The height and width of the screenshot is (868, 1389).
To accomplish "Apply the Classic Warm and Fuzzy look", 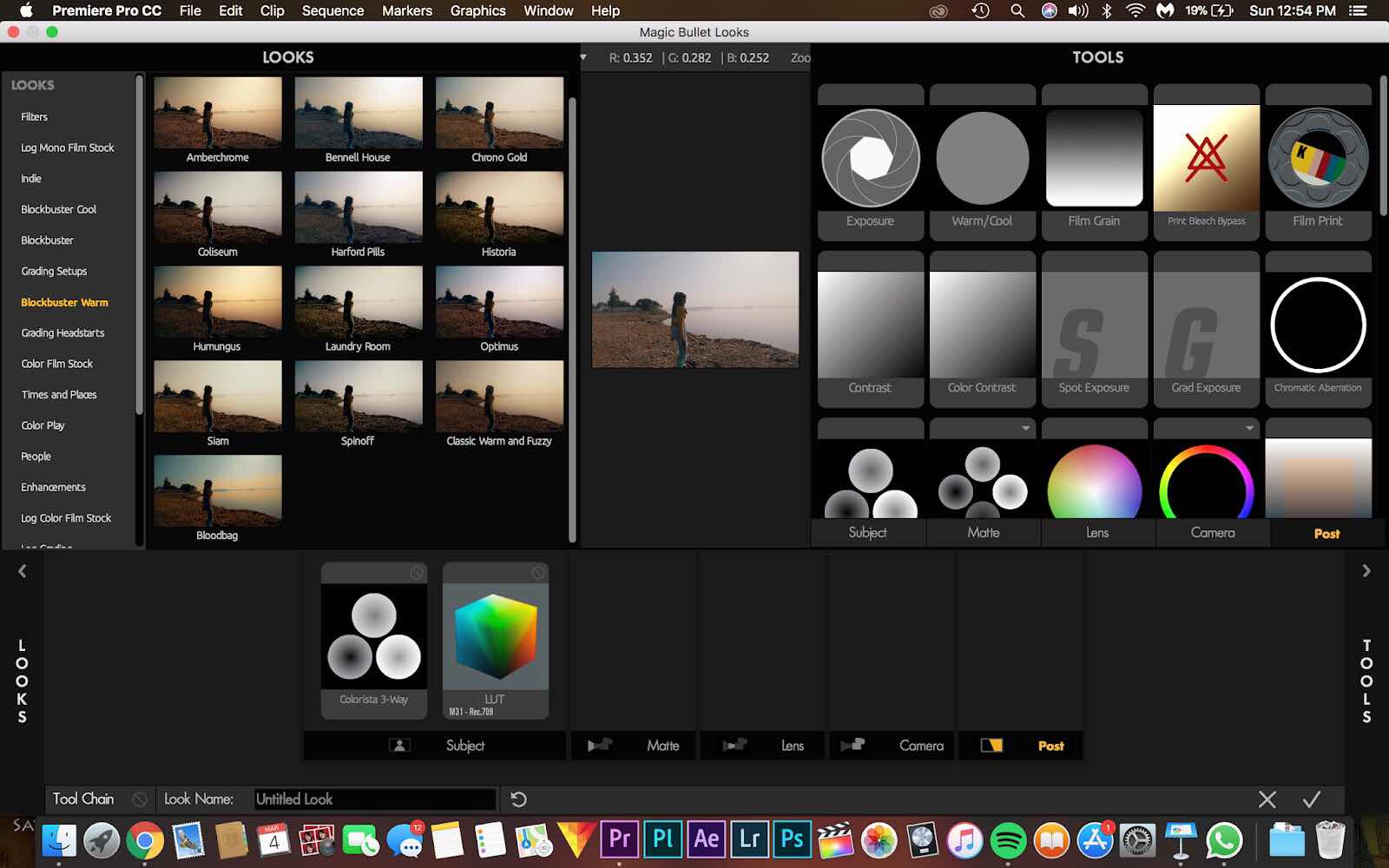I will click(x=499, y=404).
